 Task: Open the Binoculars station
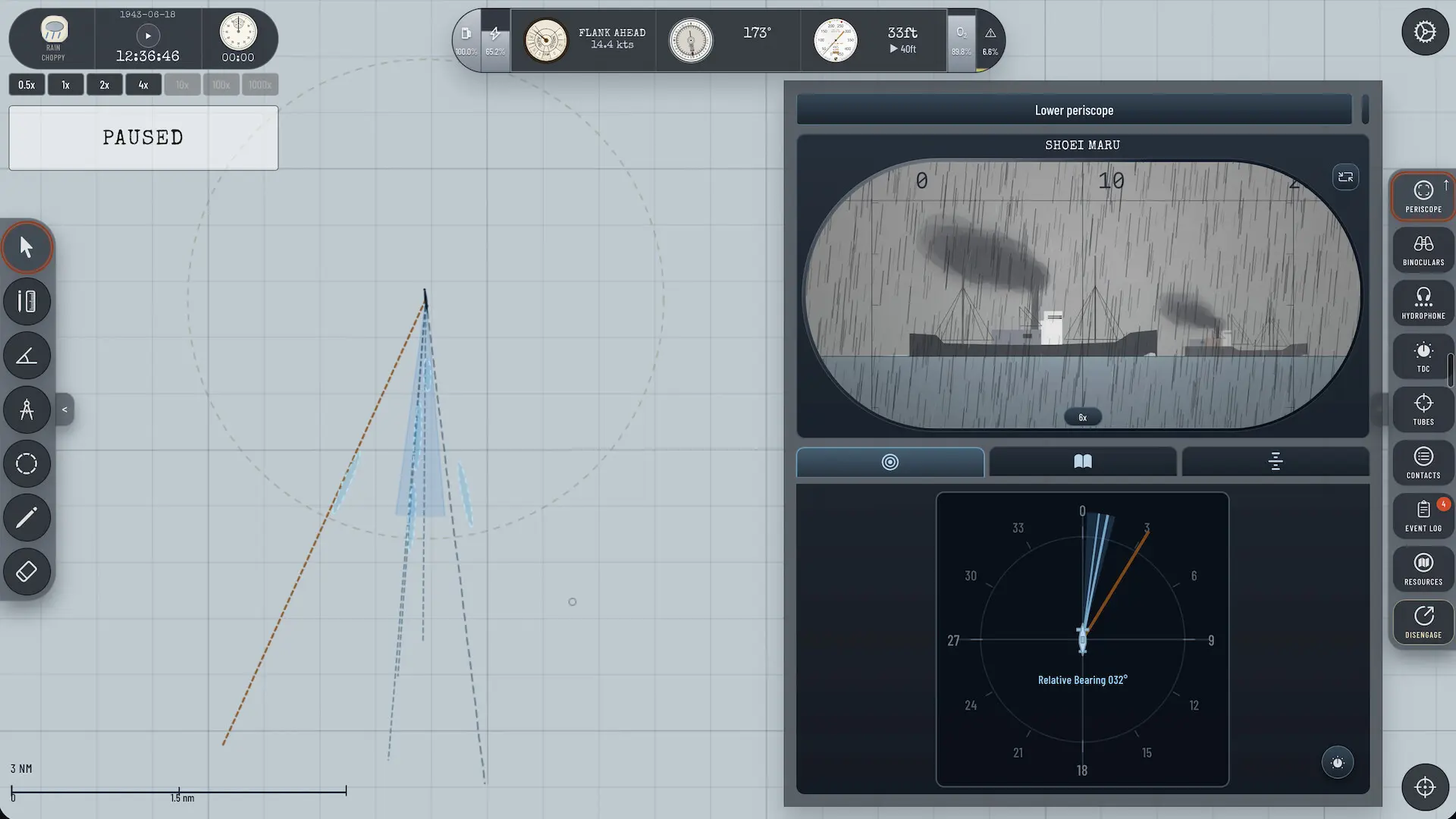pos(1423,250)
